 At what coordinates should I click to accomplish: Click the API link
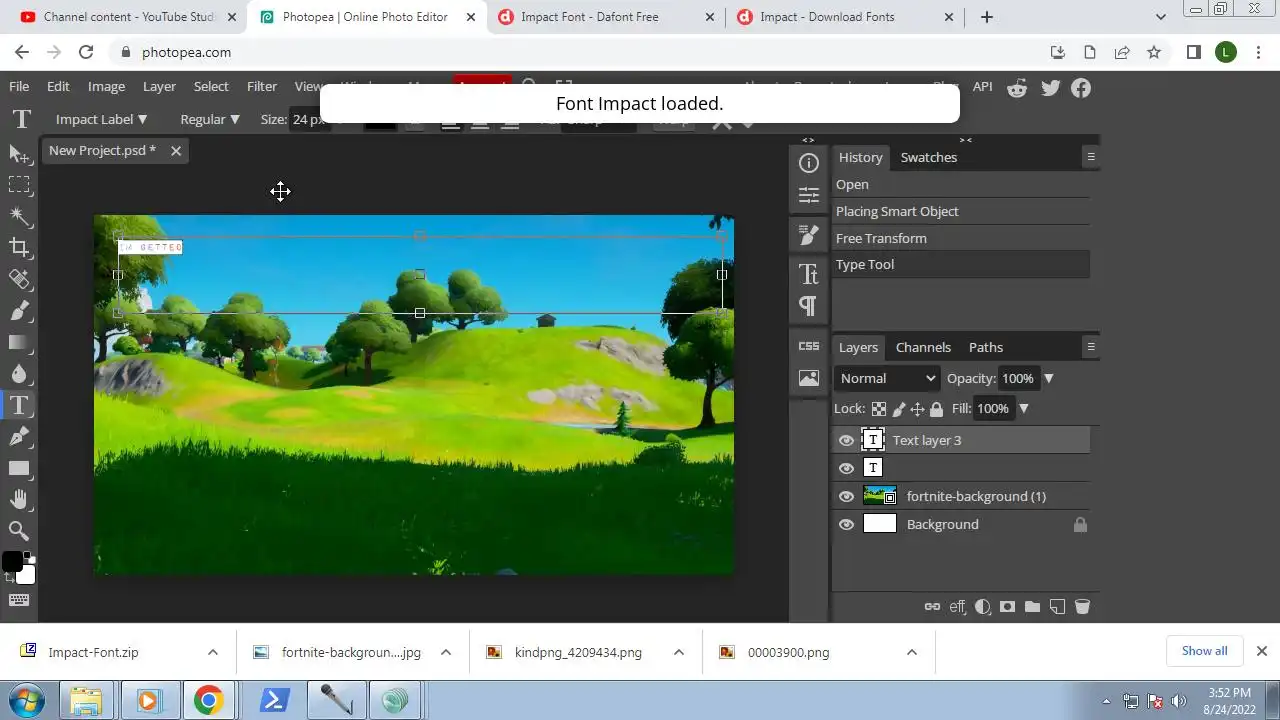(x=983, y=87)
